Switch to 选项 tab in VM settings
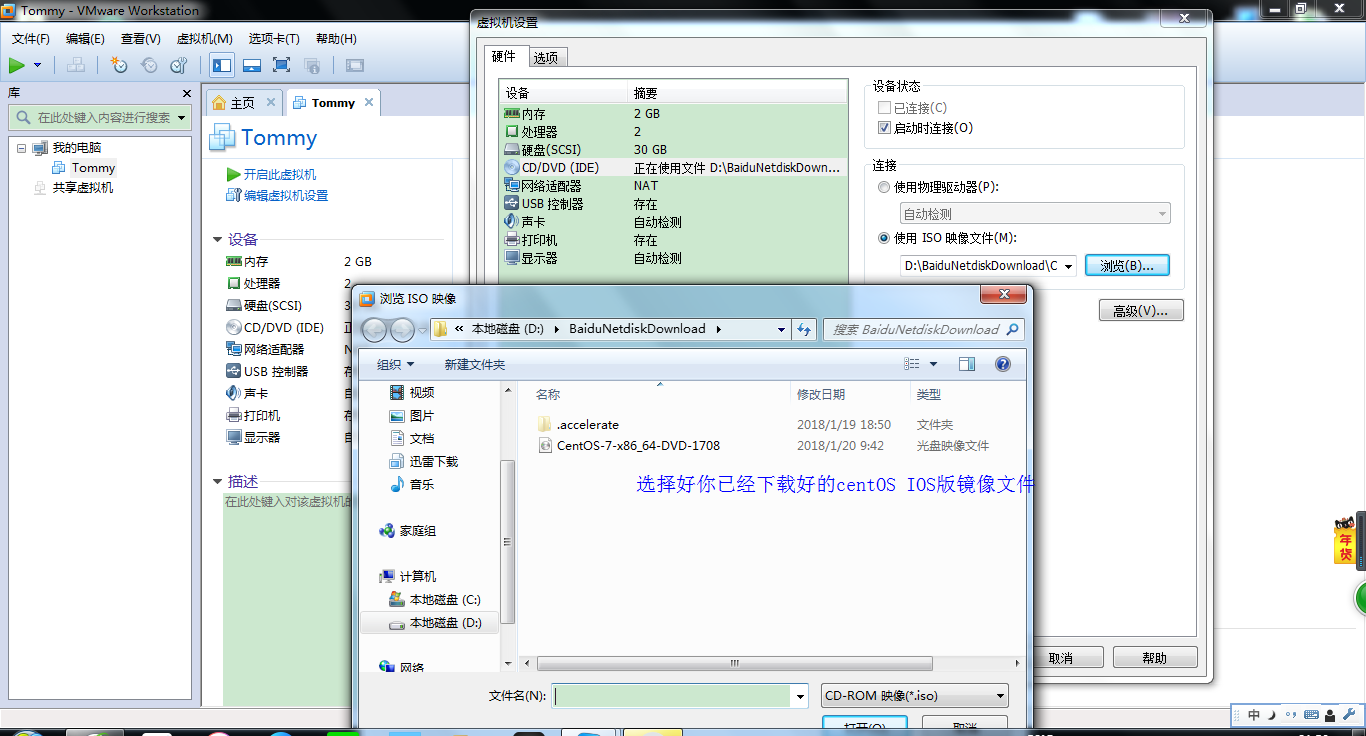The width and height of the screenshot is (1366, 736). pos(546,58)
